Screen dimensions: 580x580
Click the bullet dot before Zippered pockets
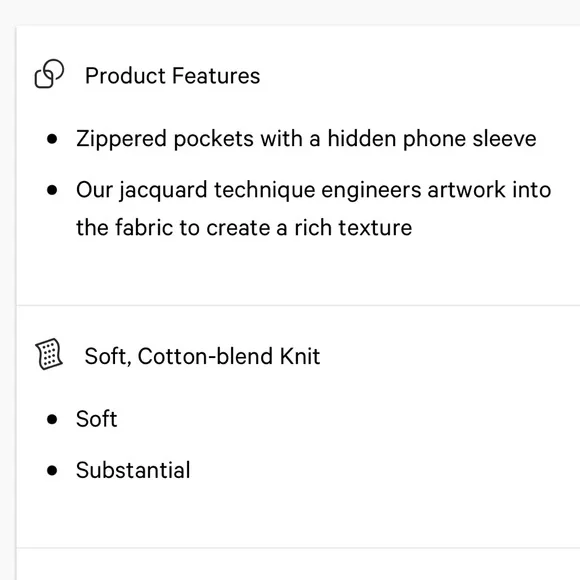click(52, 139)
